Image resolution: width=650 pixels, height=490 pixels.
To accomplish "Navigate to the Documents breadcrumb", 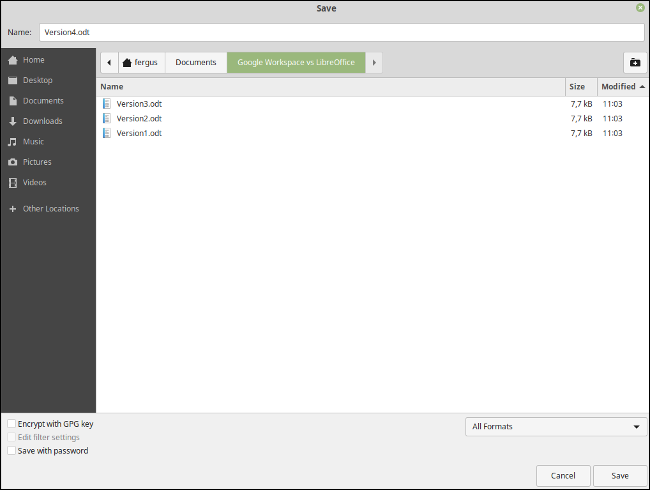I will (196, 62).
